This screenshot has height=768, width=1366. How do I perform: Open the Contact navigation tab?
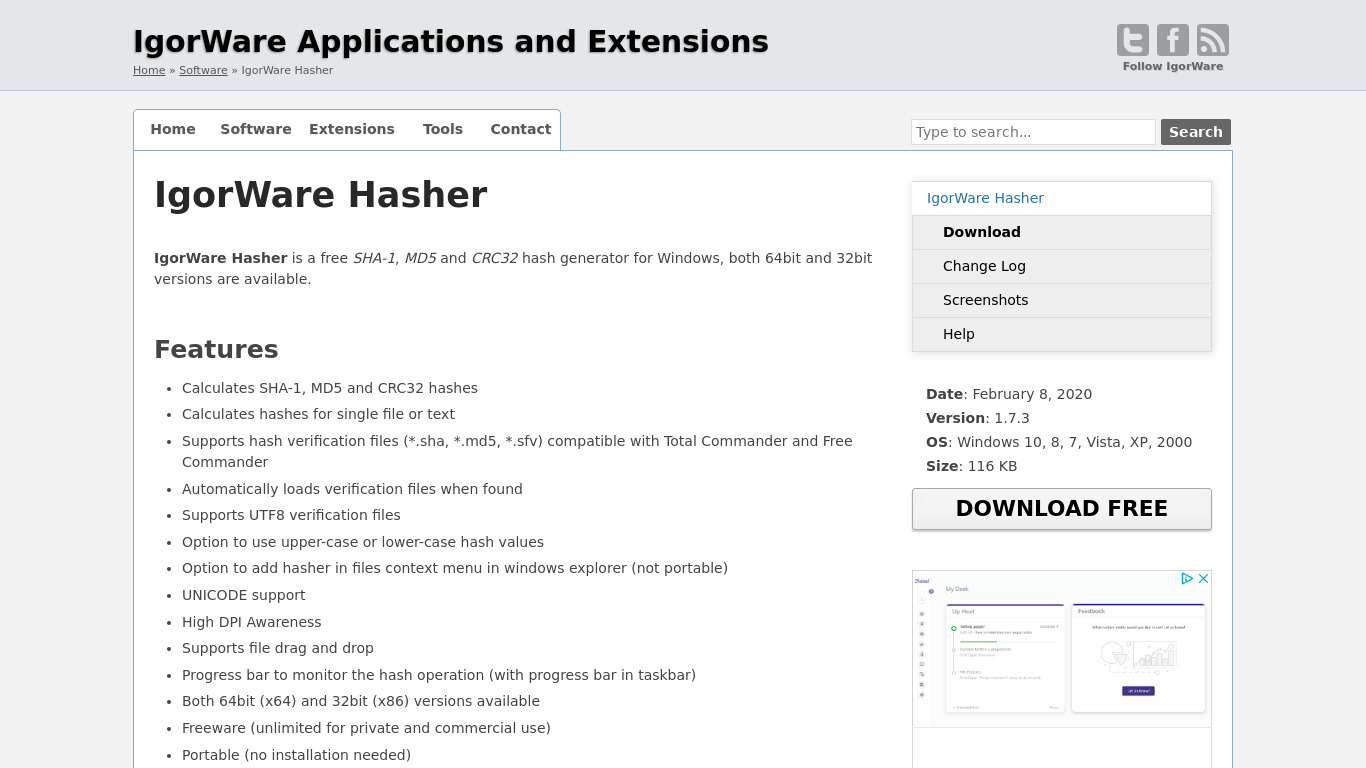pos(521,129)
